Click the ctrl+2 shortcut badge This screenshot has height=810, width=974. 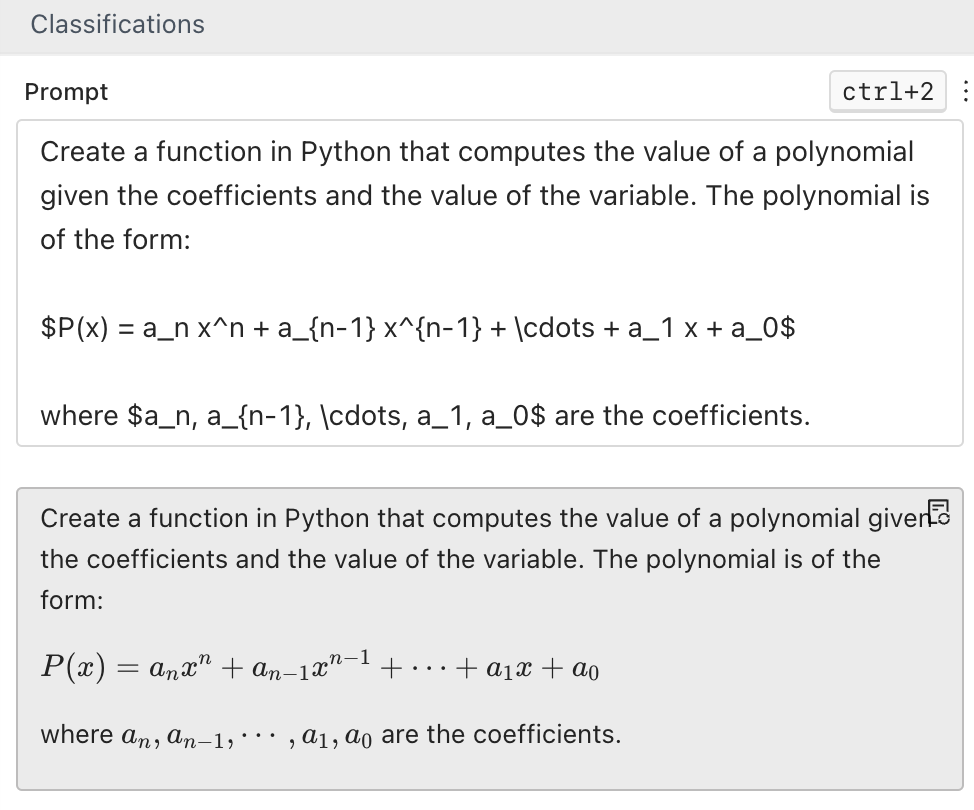(x=887, y=92)
